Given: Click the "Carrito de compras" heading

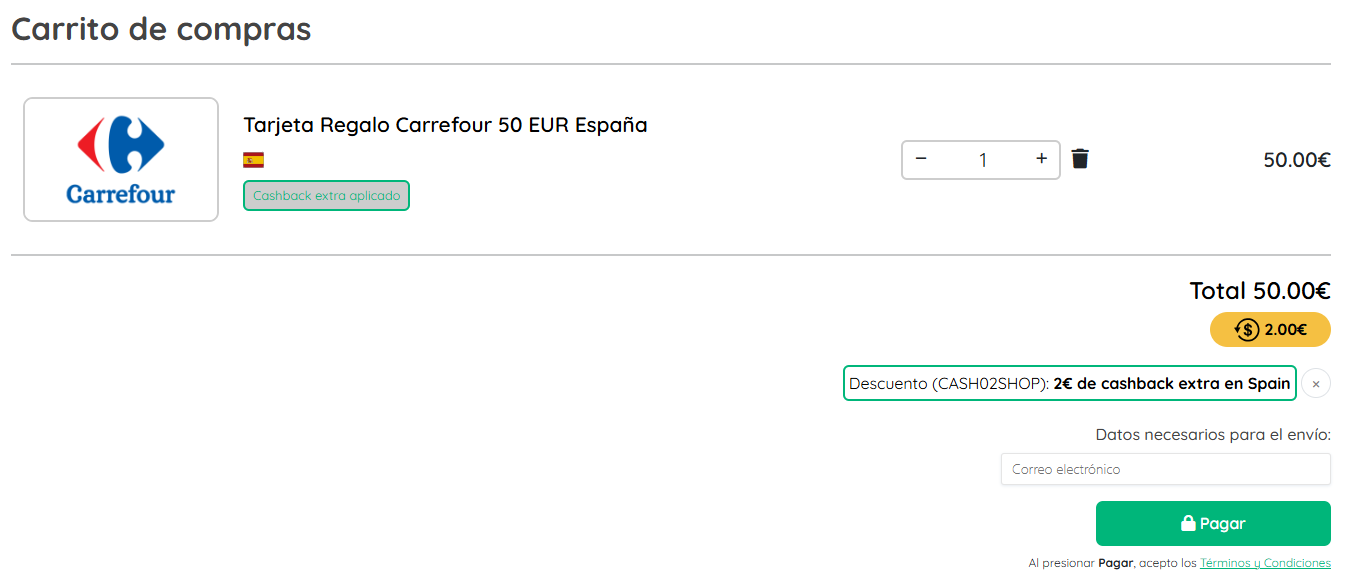Looking at the screenshot, I should [161, 29].
